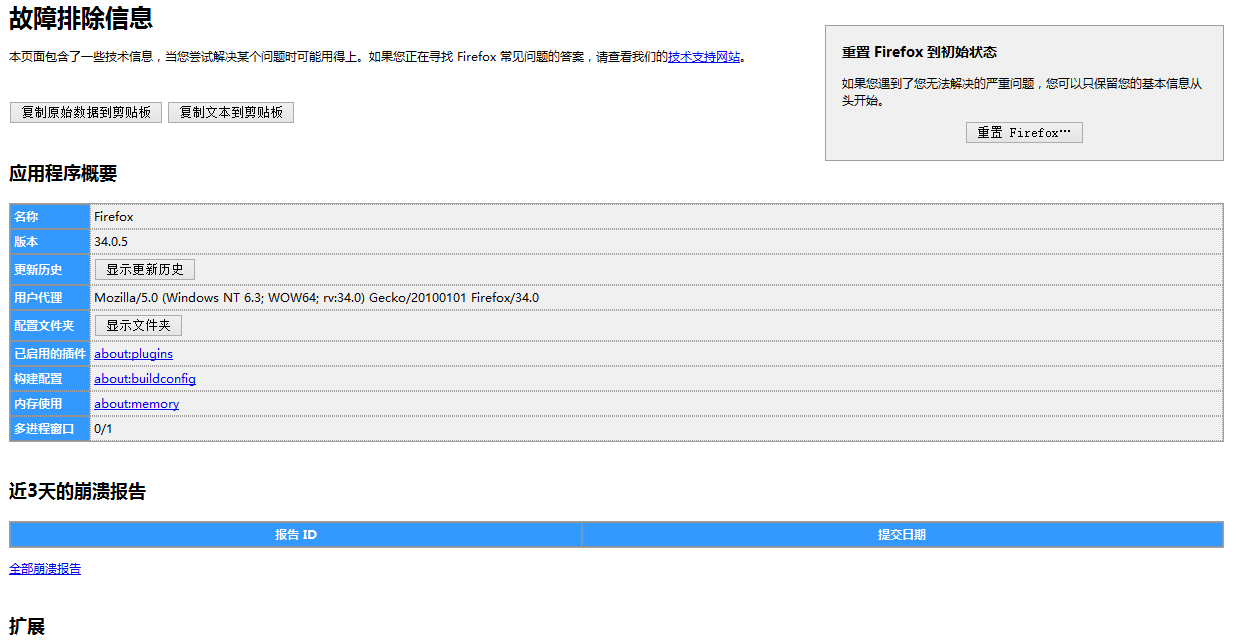Show update history with 显示更新历史 button
The height and width of the screenshot is (641, 1254).
click(x=145, y=270)
